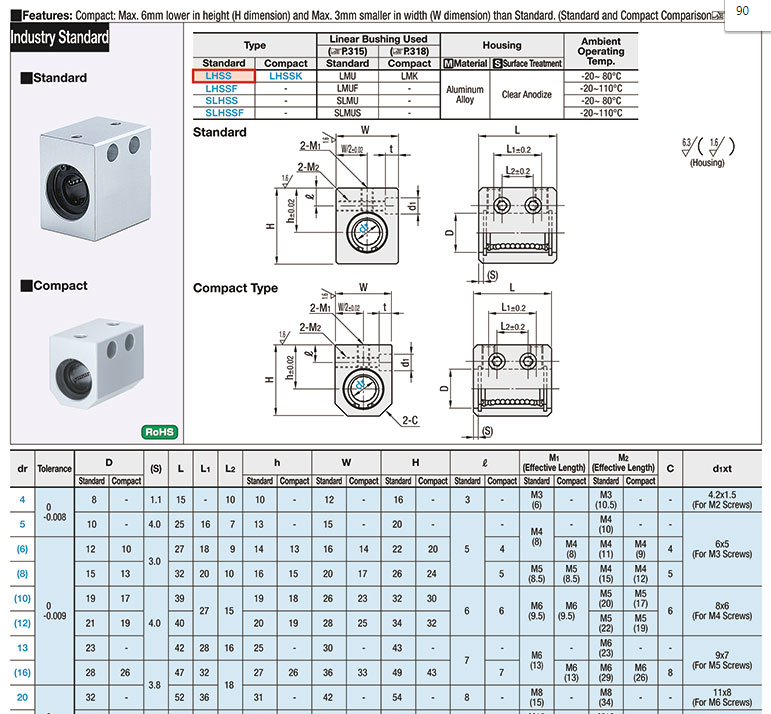
Task: Click the page number 90 box
Action: coord(747,16)
